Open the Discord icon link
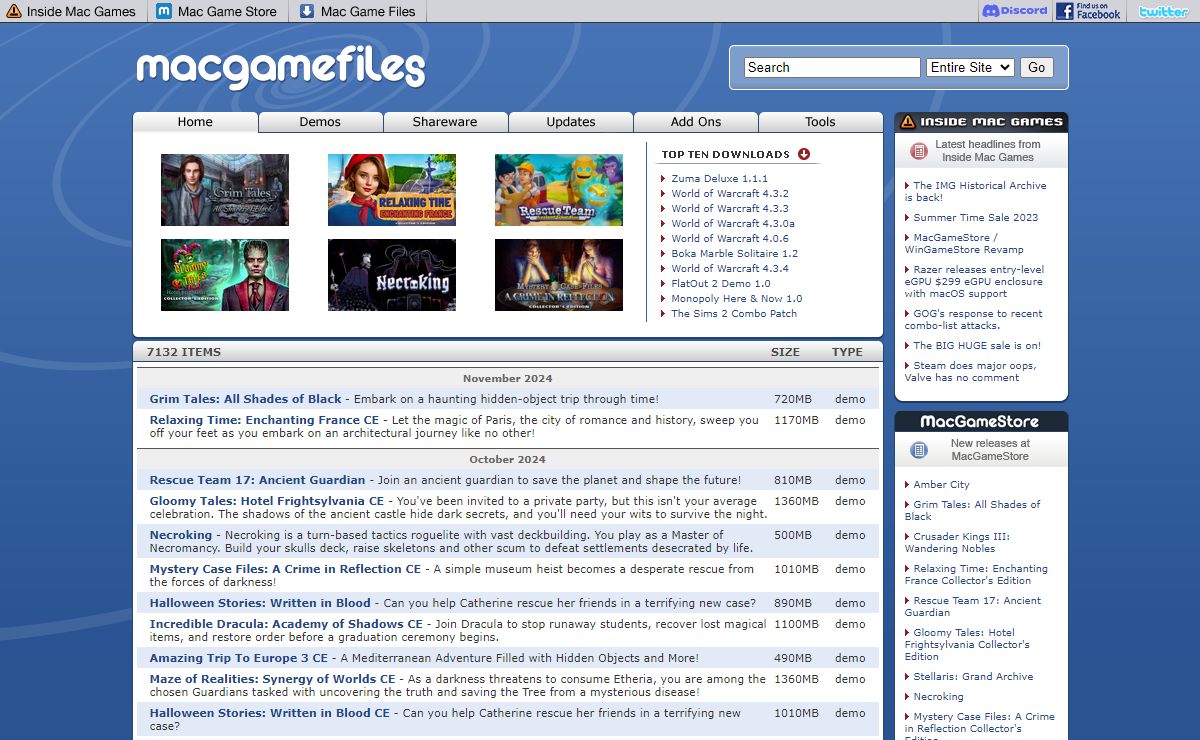The image size is (1200, 740). click(1014, 11)
